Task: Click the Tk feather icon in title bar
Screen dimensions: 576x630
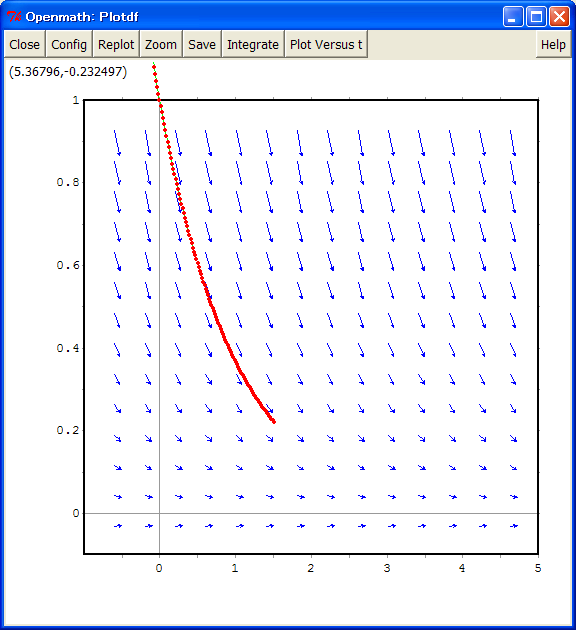Action: (14, 16)
